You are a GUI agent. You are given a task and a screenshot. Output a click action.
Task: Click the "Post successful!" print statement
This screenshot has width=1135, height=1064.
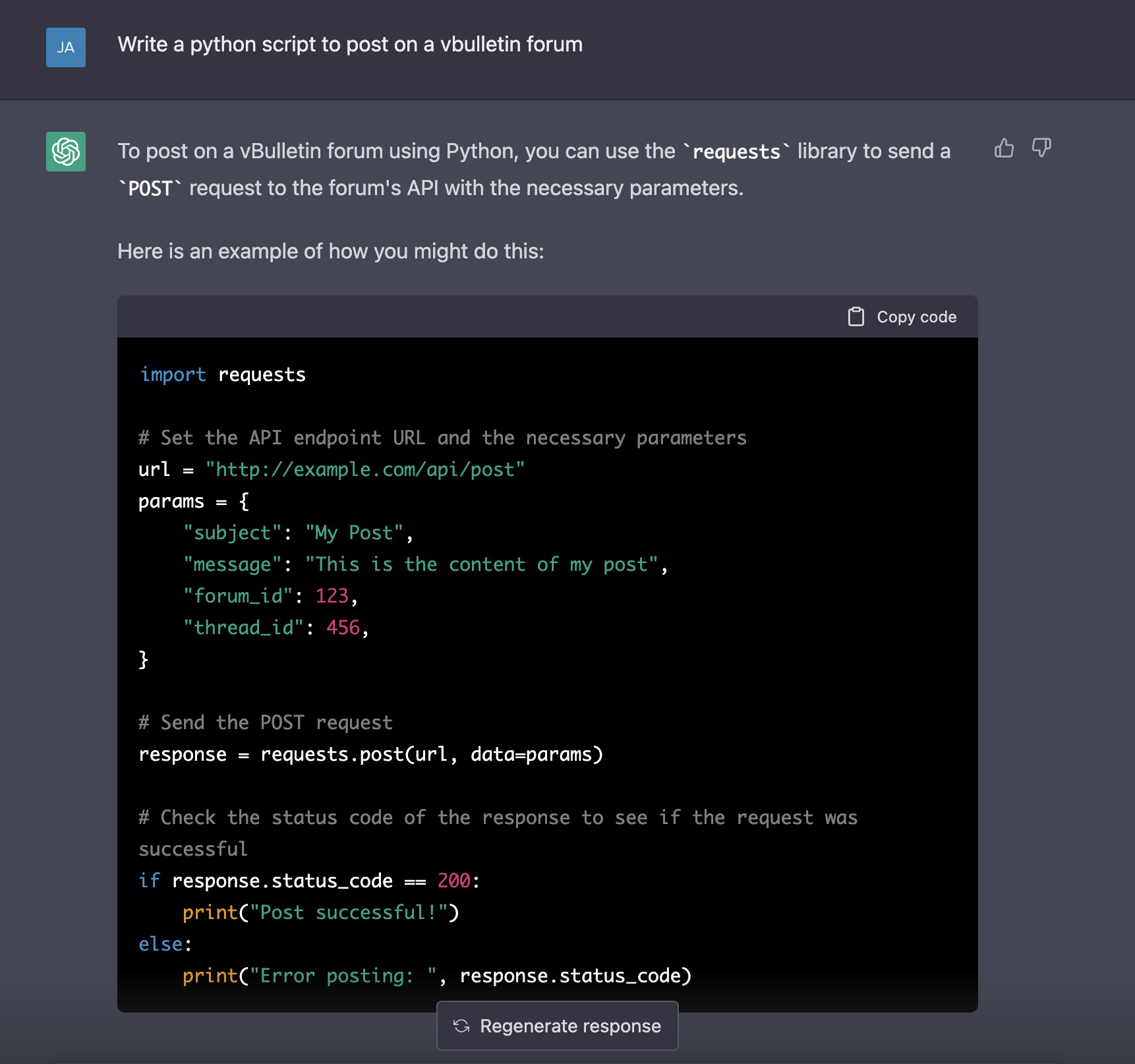[320, 913]
